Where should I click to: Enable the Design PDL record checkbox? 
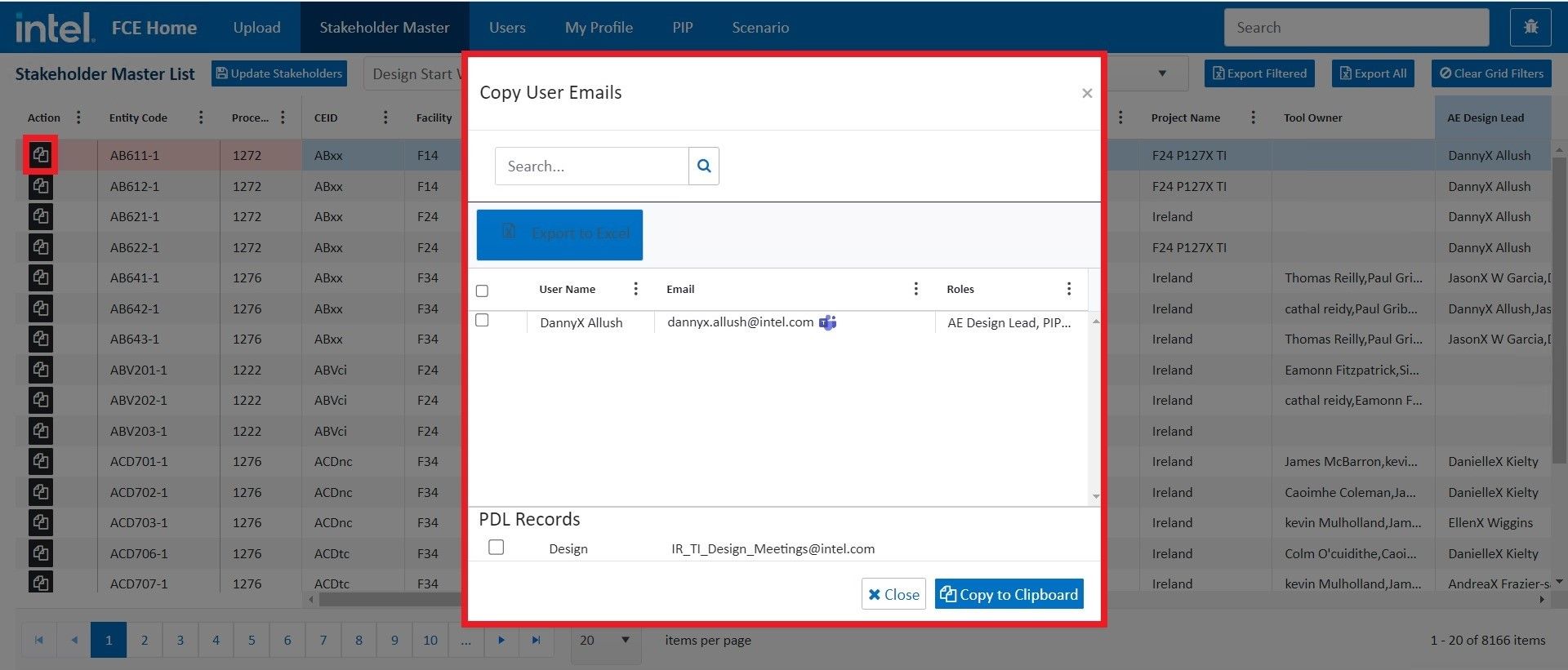coord(496,548)
